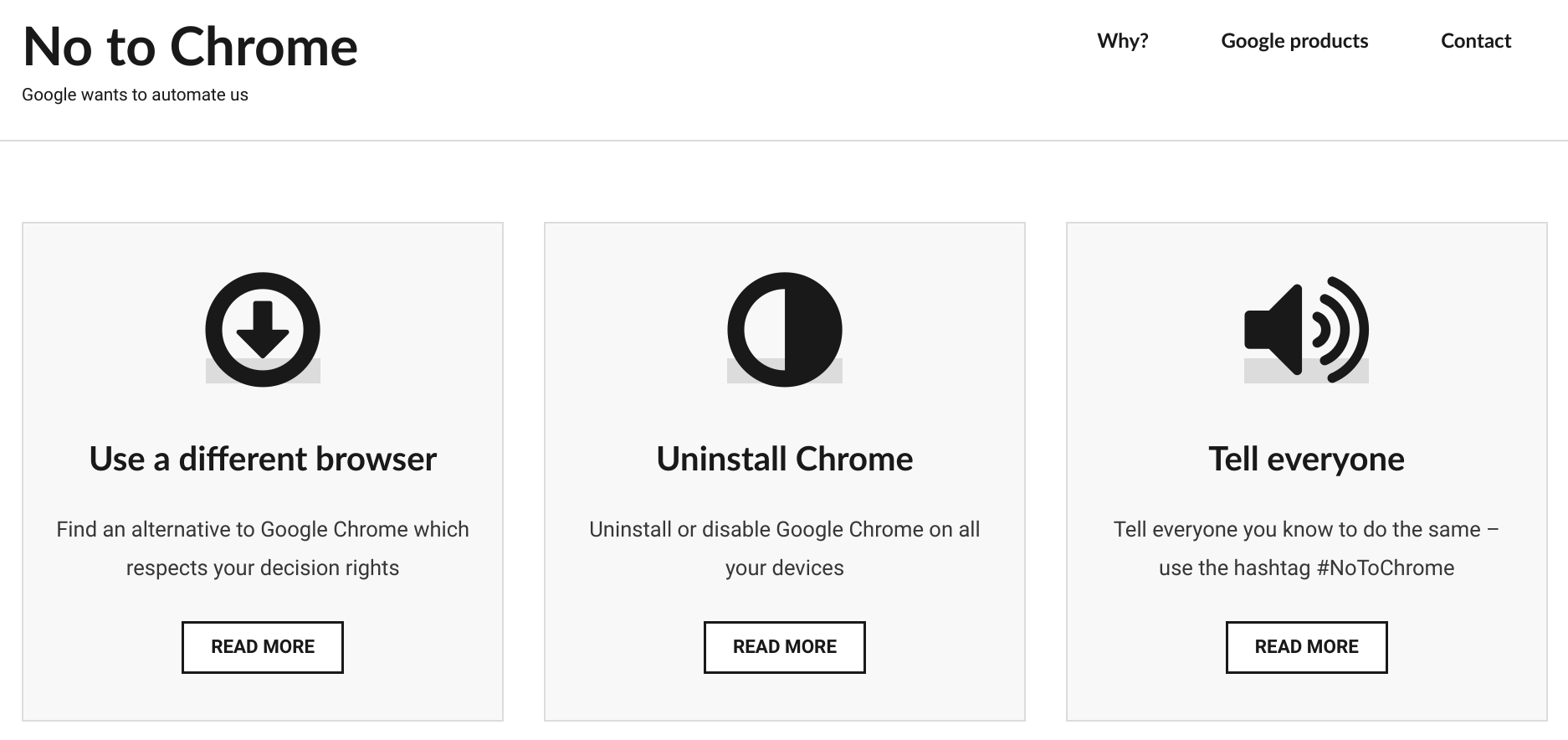The height and width of the screenshot is (740, 1568).
Task: Click the loudspeaker volume icon
Action: (x=1306, y=329)
